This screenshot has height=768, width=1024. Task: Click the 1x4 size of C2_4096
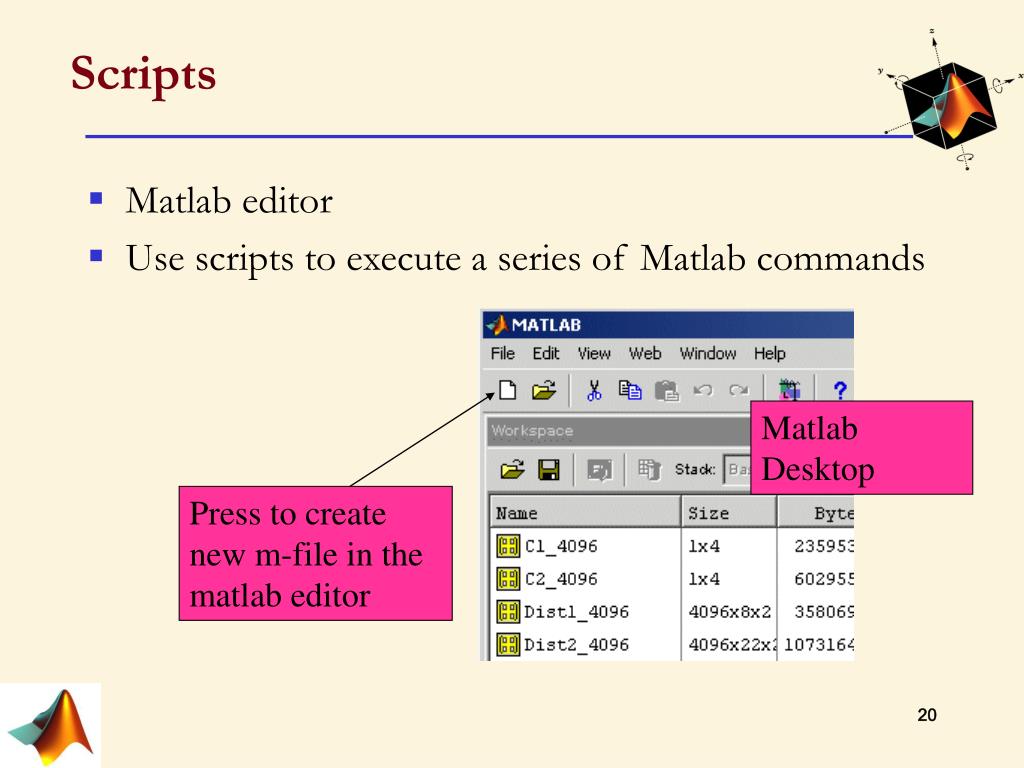tap(704, 579)
